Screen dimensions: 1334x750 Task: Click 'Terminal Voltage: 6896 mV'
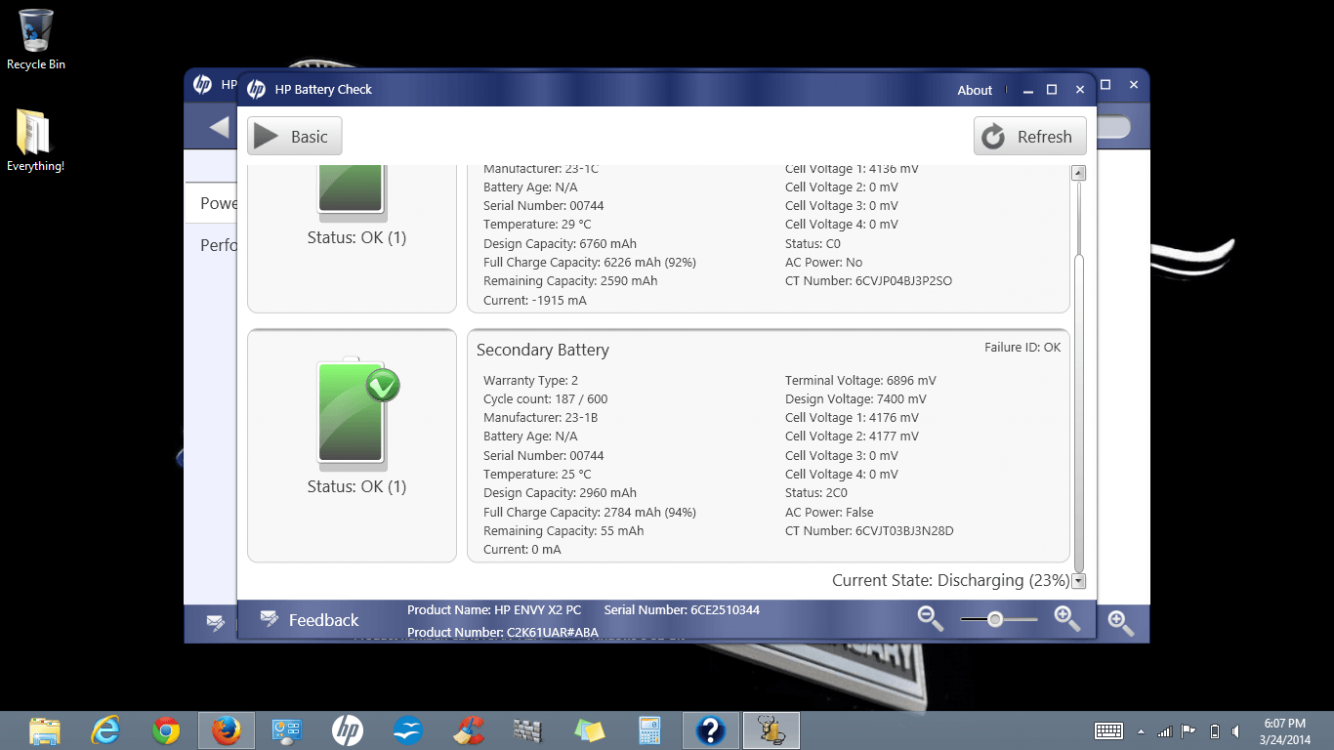tap(860, 381)
